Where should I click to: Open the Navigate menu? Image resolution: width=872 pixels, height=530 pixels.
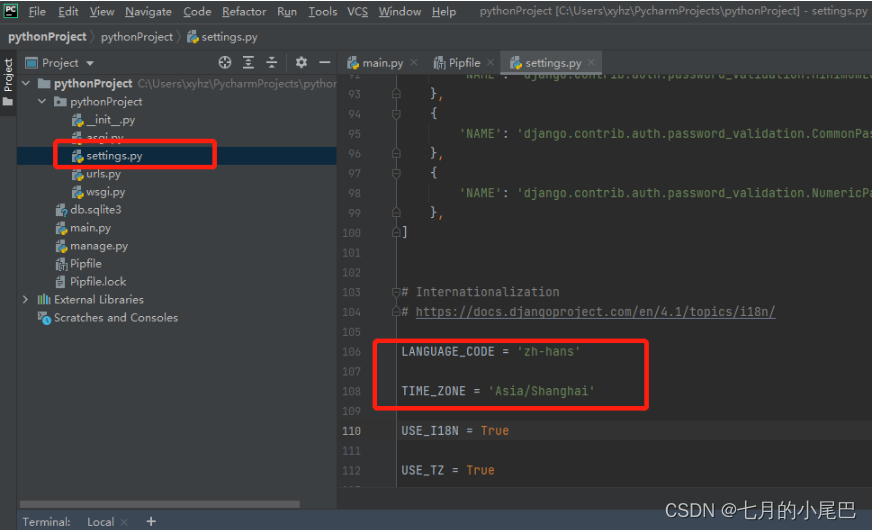[x=148, y=11]
